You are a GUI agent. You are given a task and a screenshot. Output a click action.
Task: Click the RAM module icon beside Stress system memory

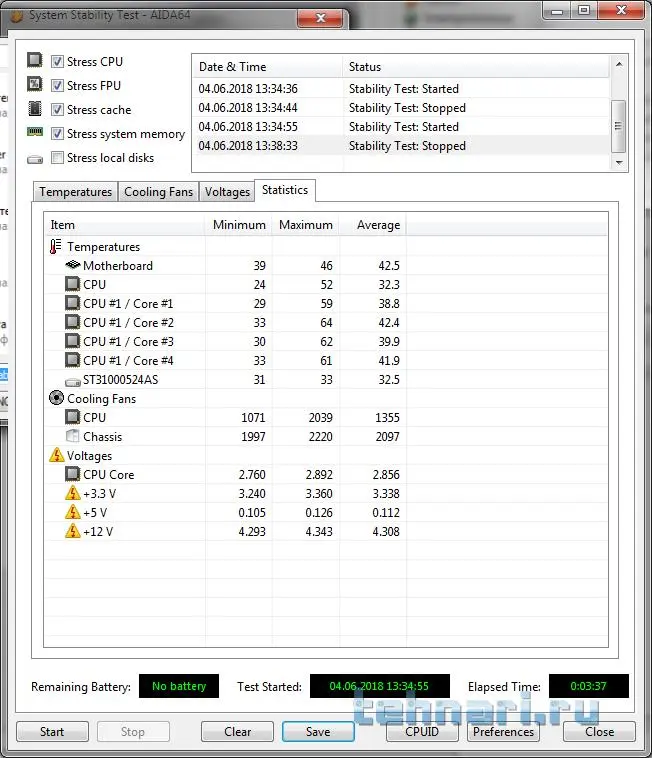pyautogui.click(x=35, y=132)
